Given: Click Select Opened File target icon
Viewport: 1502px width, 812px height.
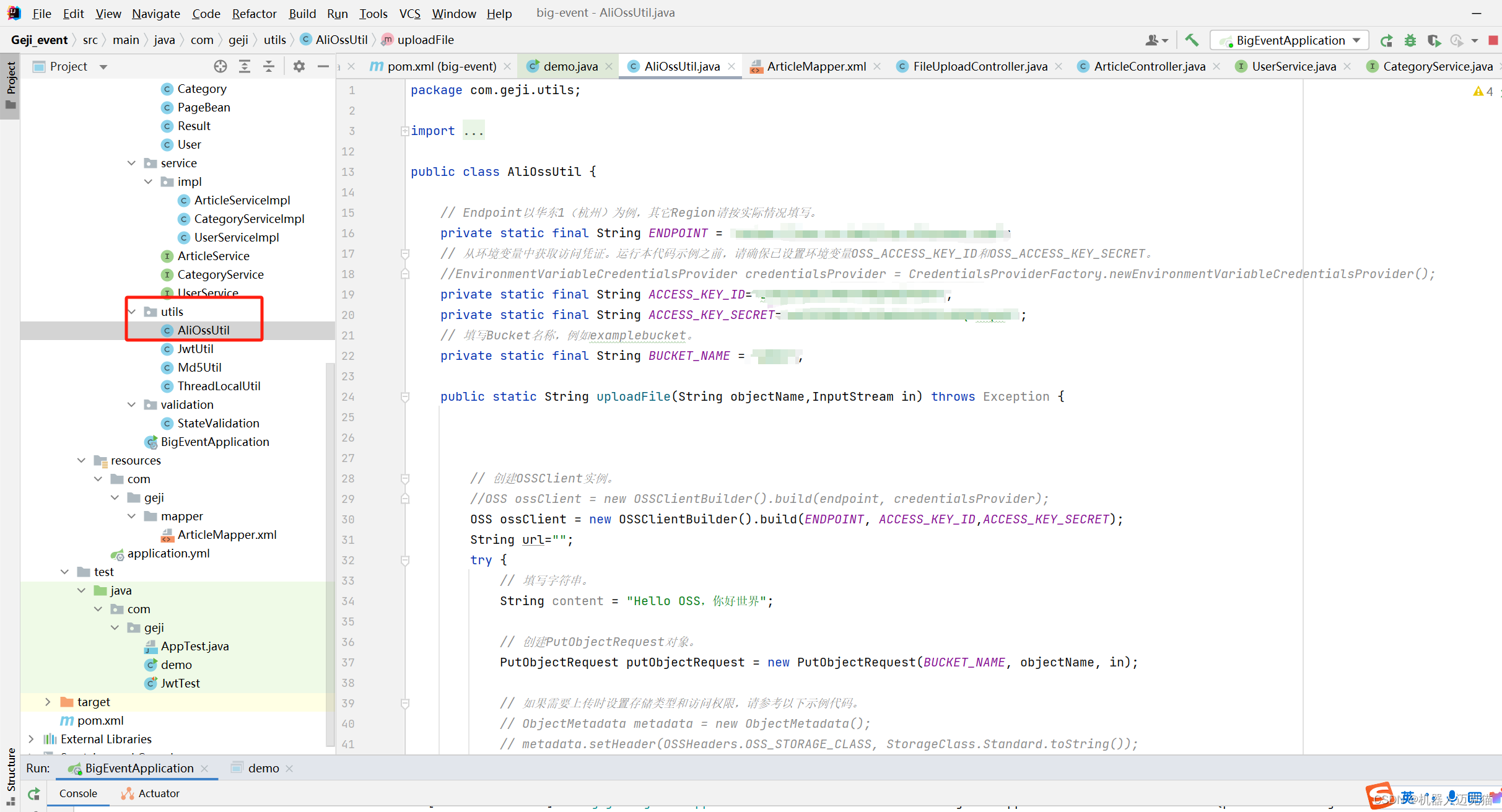Looking at the screenshot, I should point(220,66).
